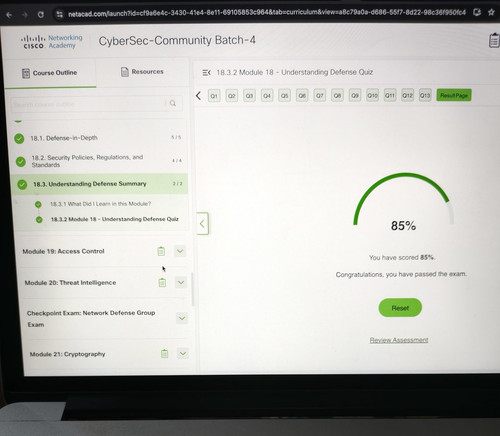Open question Q5

284,96
